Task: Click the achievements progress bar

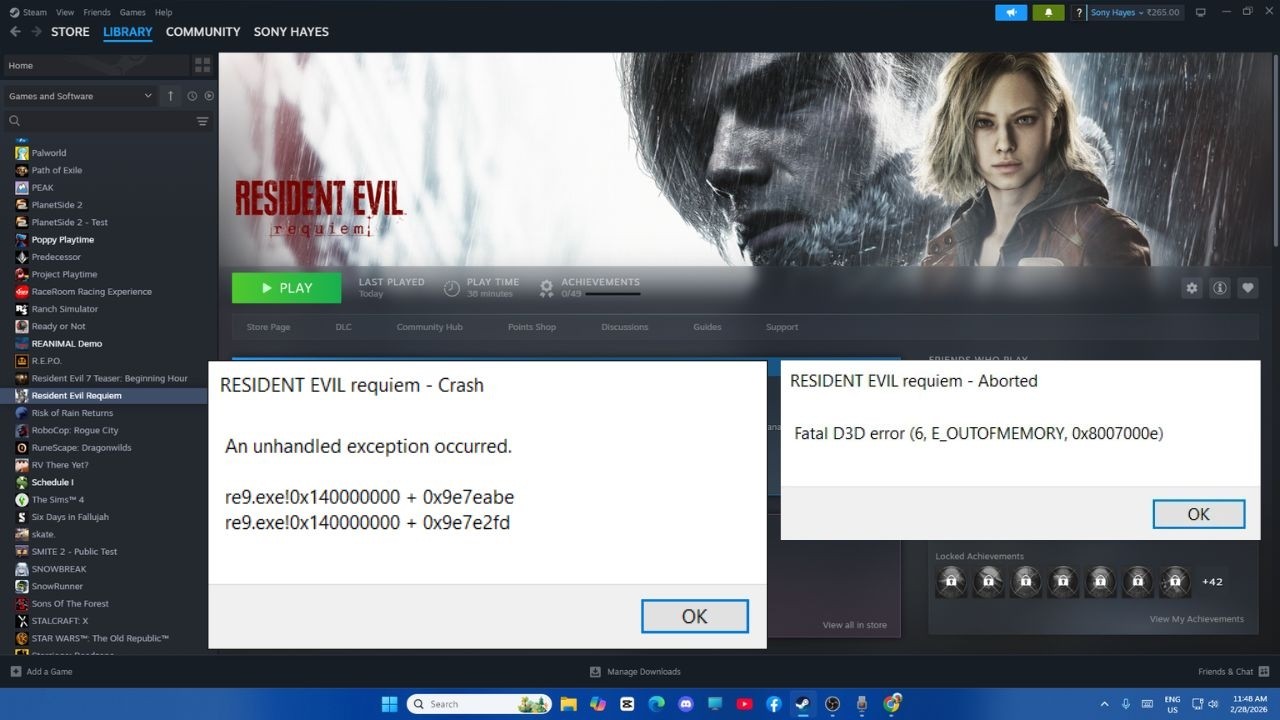Action: pos(612,294)
